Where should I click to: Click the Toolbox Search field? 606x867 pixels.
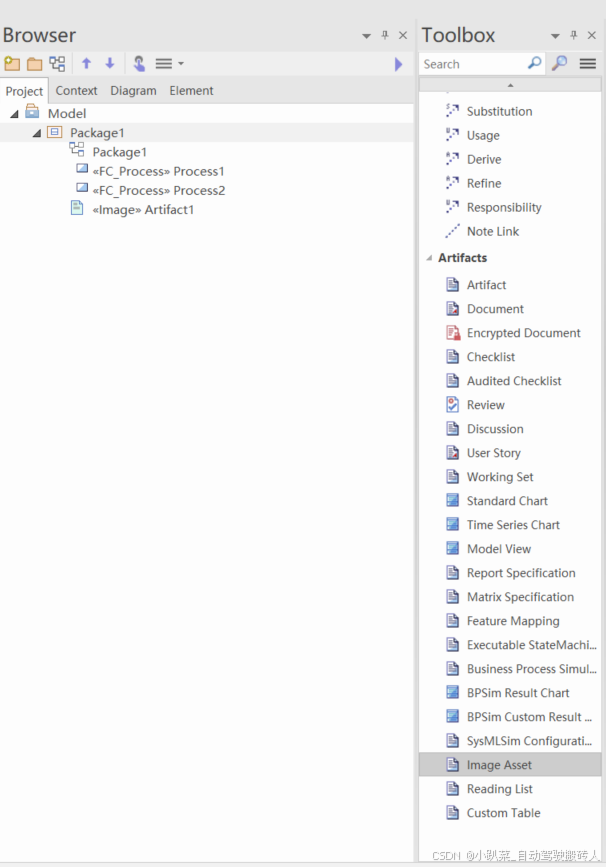(x=473, y=64)
